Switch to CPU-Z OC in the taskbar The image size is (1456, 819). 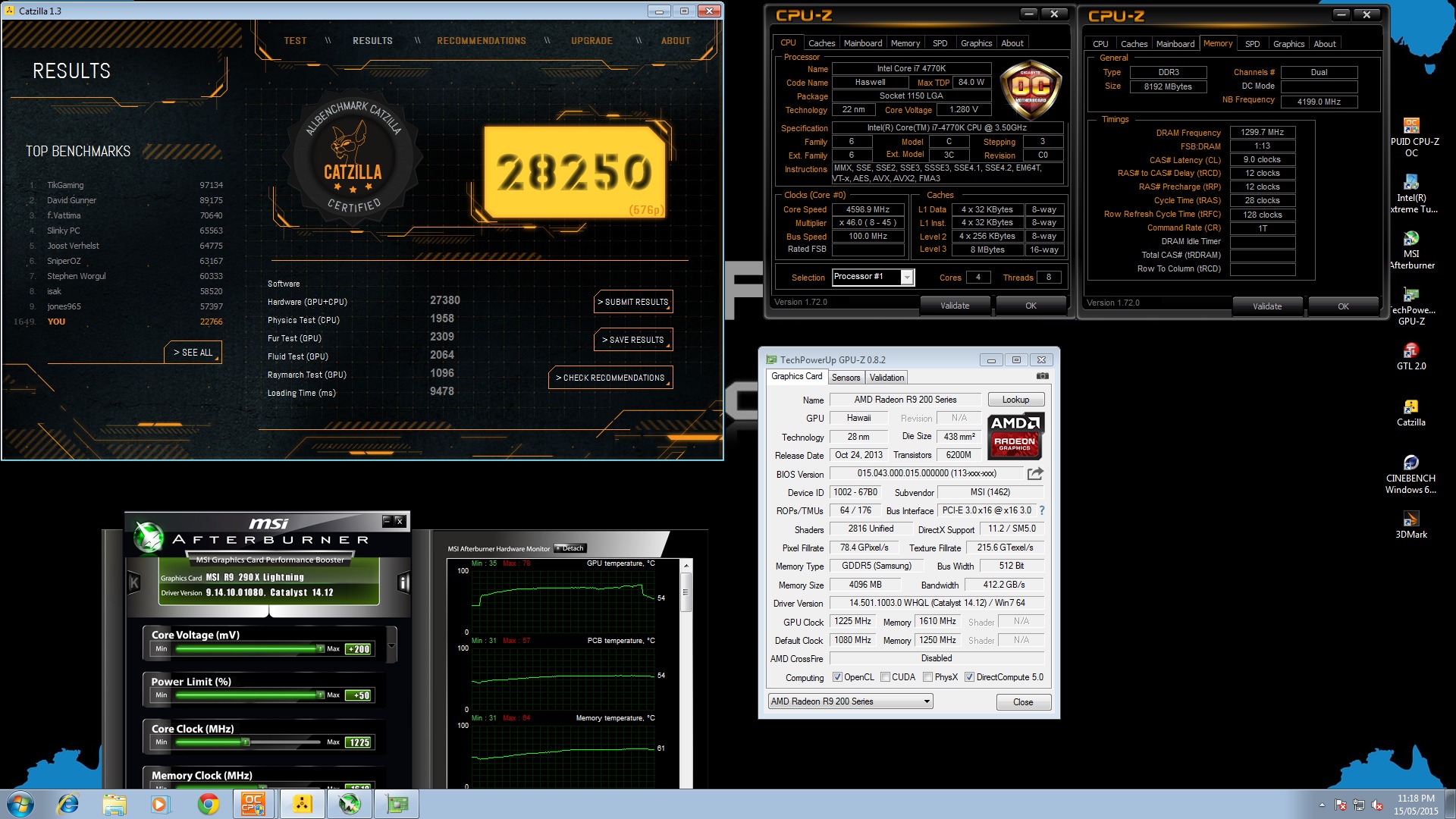click(253, 804)
